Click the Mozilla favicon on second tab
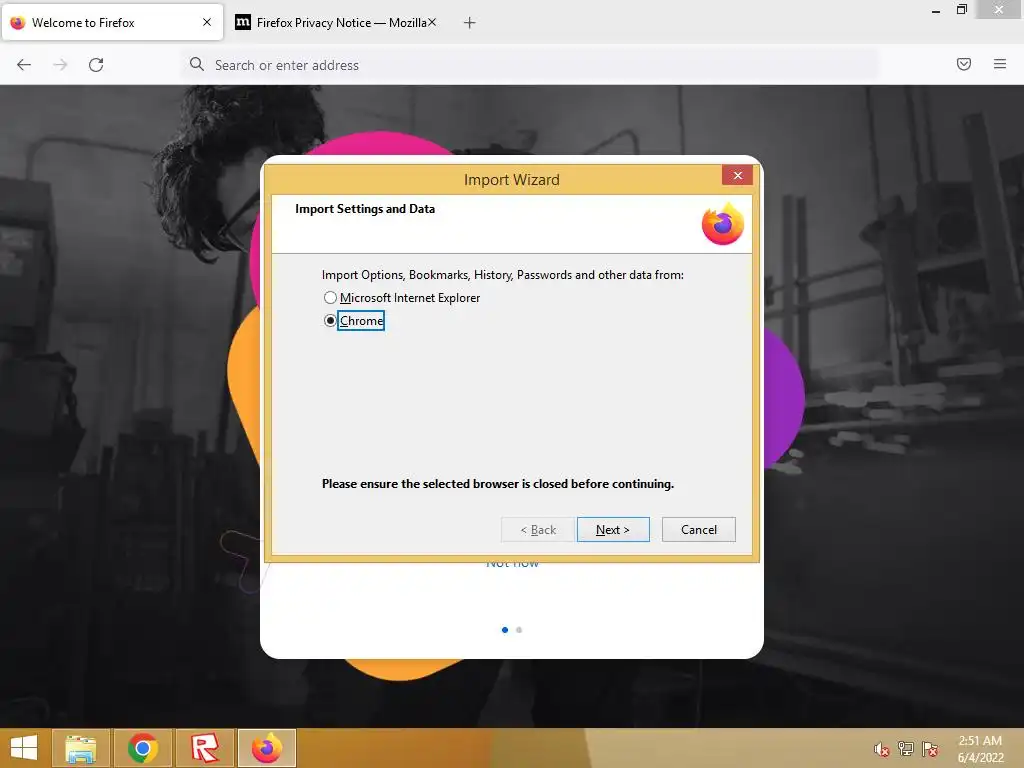This screenshot has width=1024, height=768. click(x=242, y=22)
